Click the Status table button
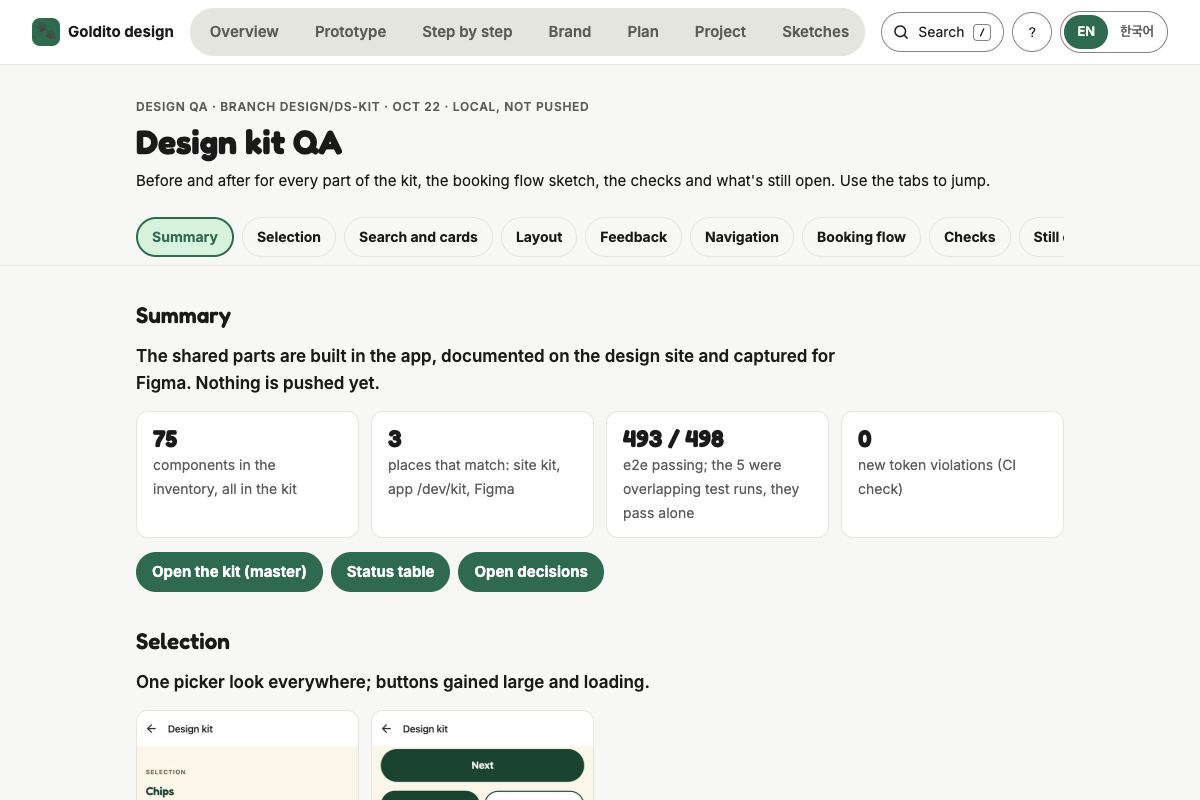 coord(390,572)
